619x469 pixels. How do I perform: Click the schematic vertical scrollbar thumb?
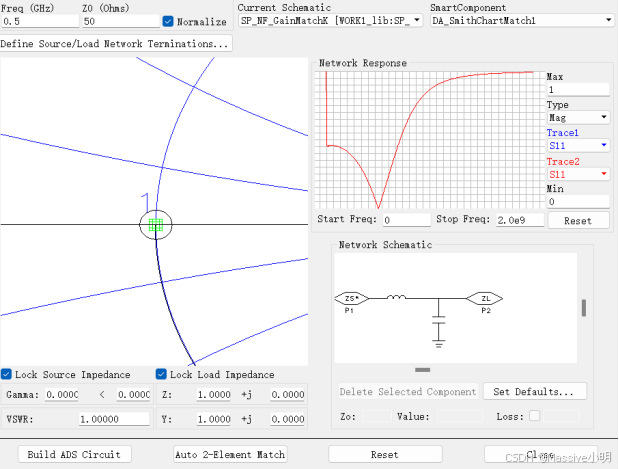584,308
